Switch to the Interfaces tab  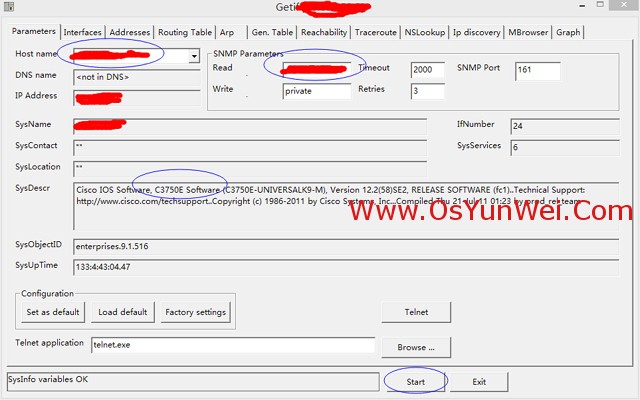pos(82,32)
